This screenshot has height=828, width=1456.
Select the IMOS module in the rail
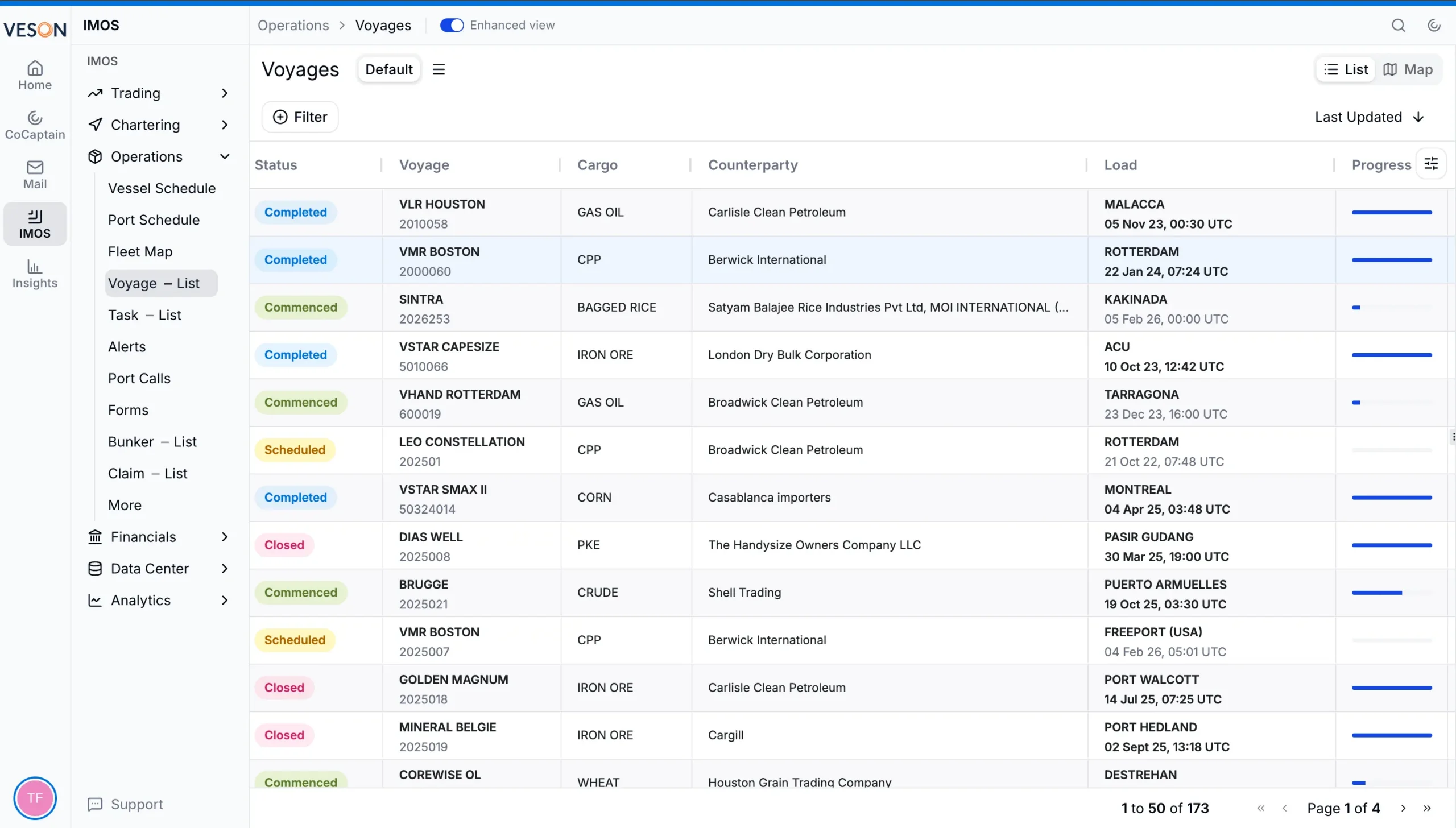click(x=35, y=224)
